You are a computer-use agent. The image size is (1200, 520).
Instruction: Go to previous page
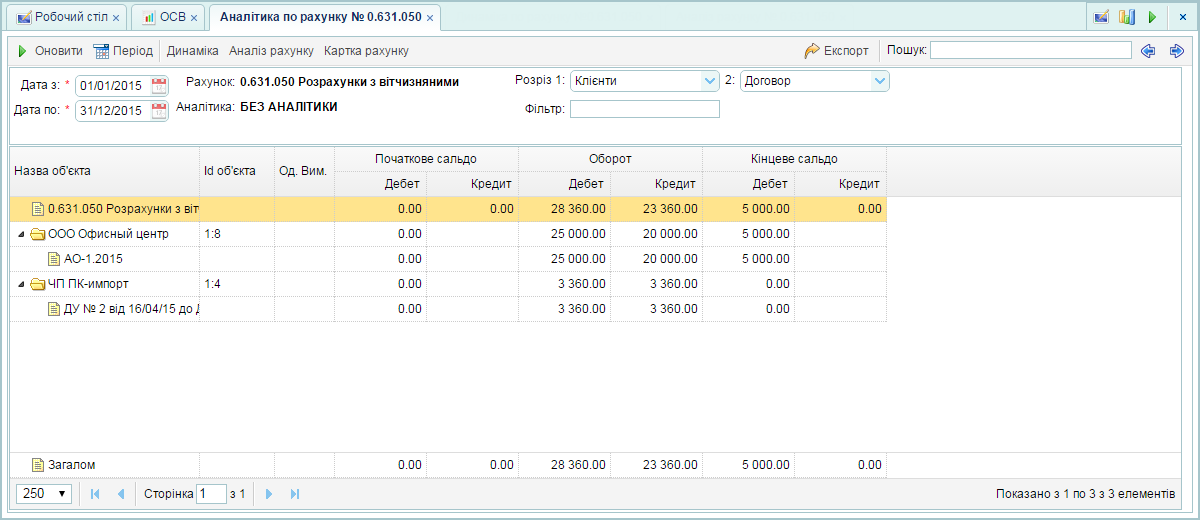click(121, 494)
